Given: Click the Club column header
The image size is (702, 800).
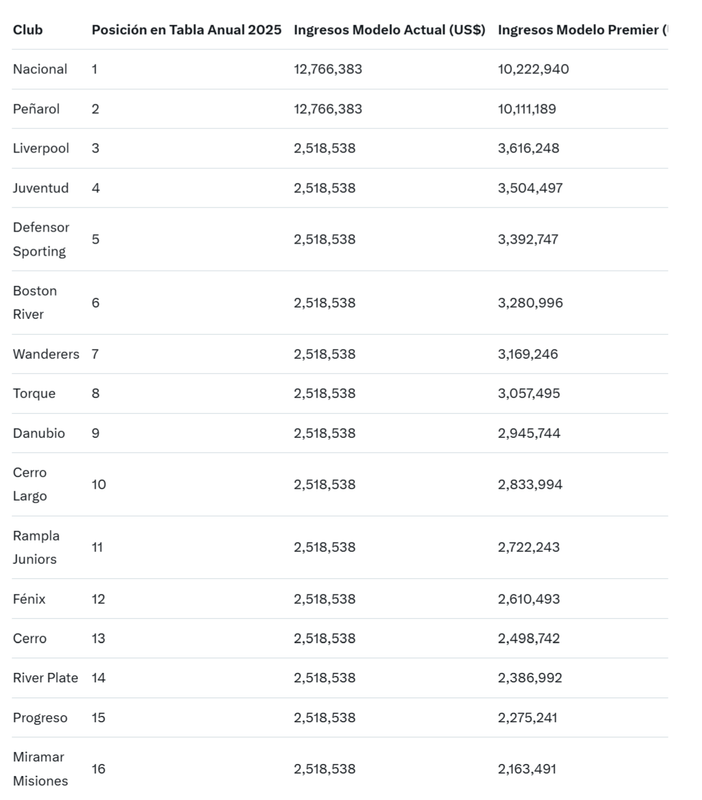Looking at the screenshot, I should pos(28,30).
